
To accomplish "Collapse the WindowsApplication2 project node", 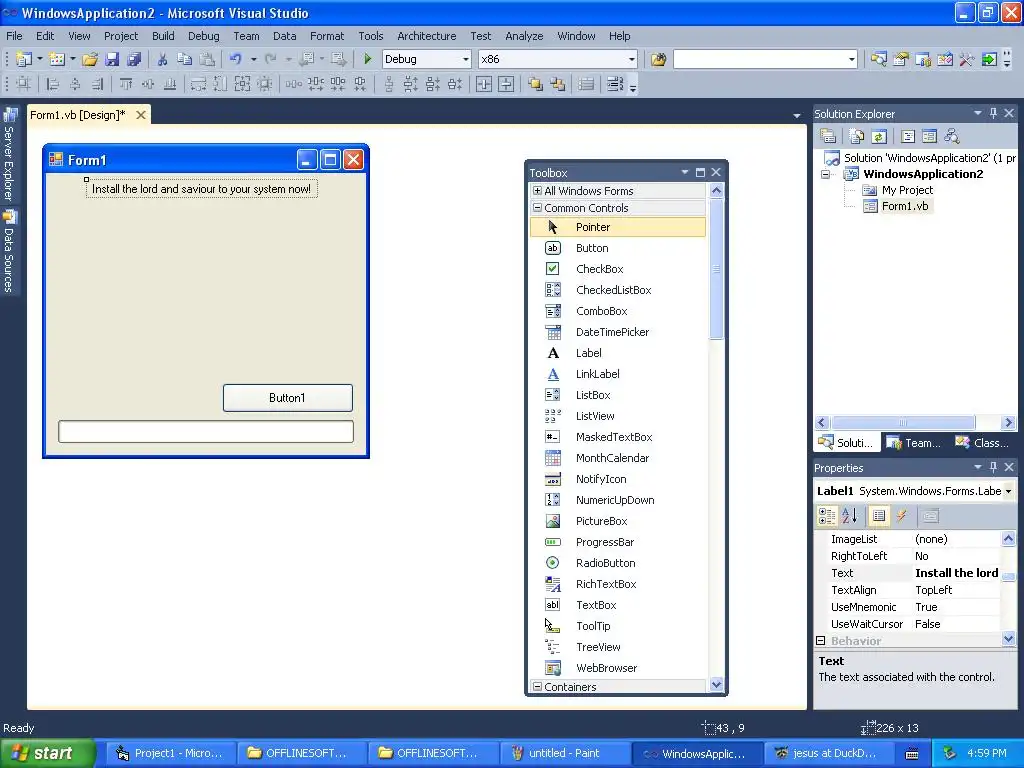I will [x=825, y=174].
